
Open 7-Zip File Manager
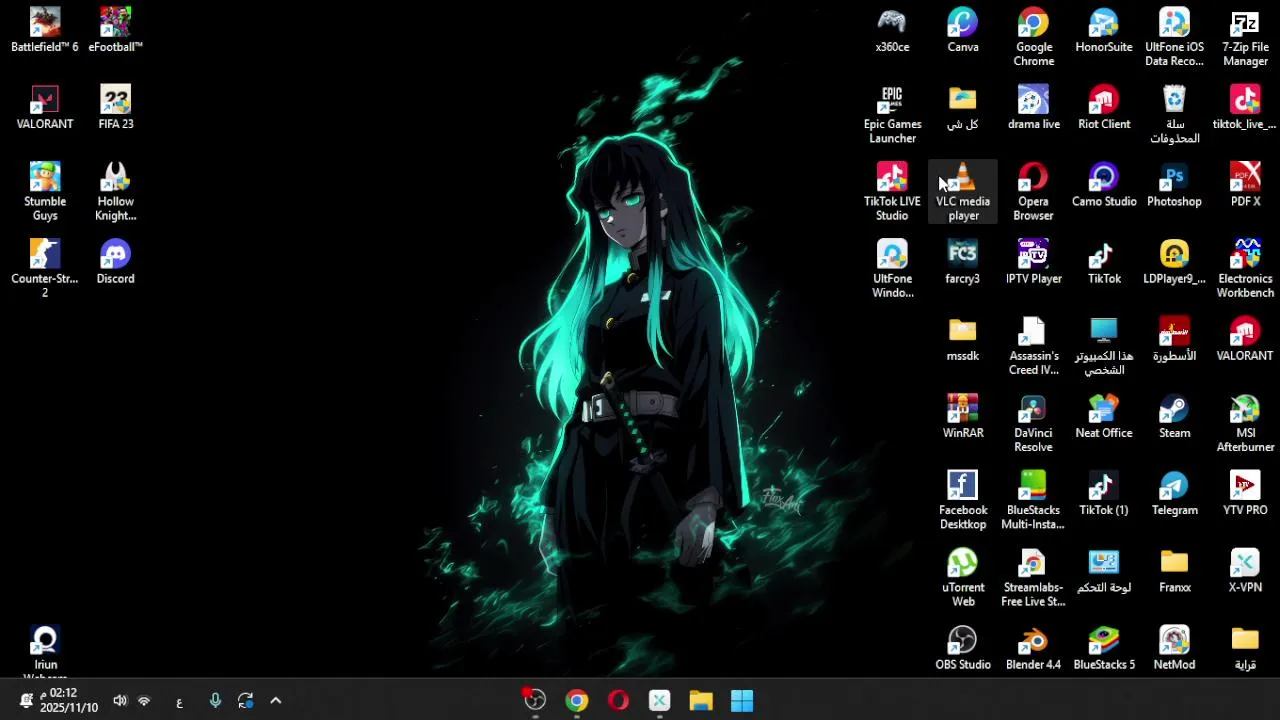1245,37
